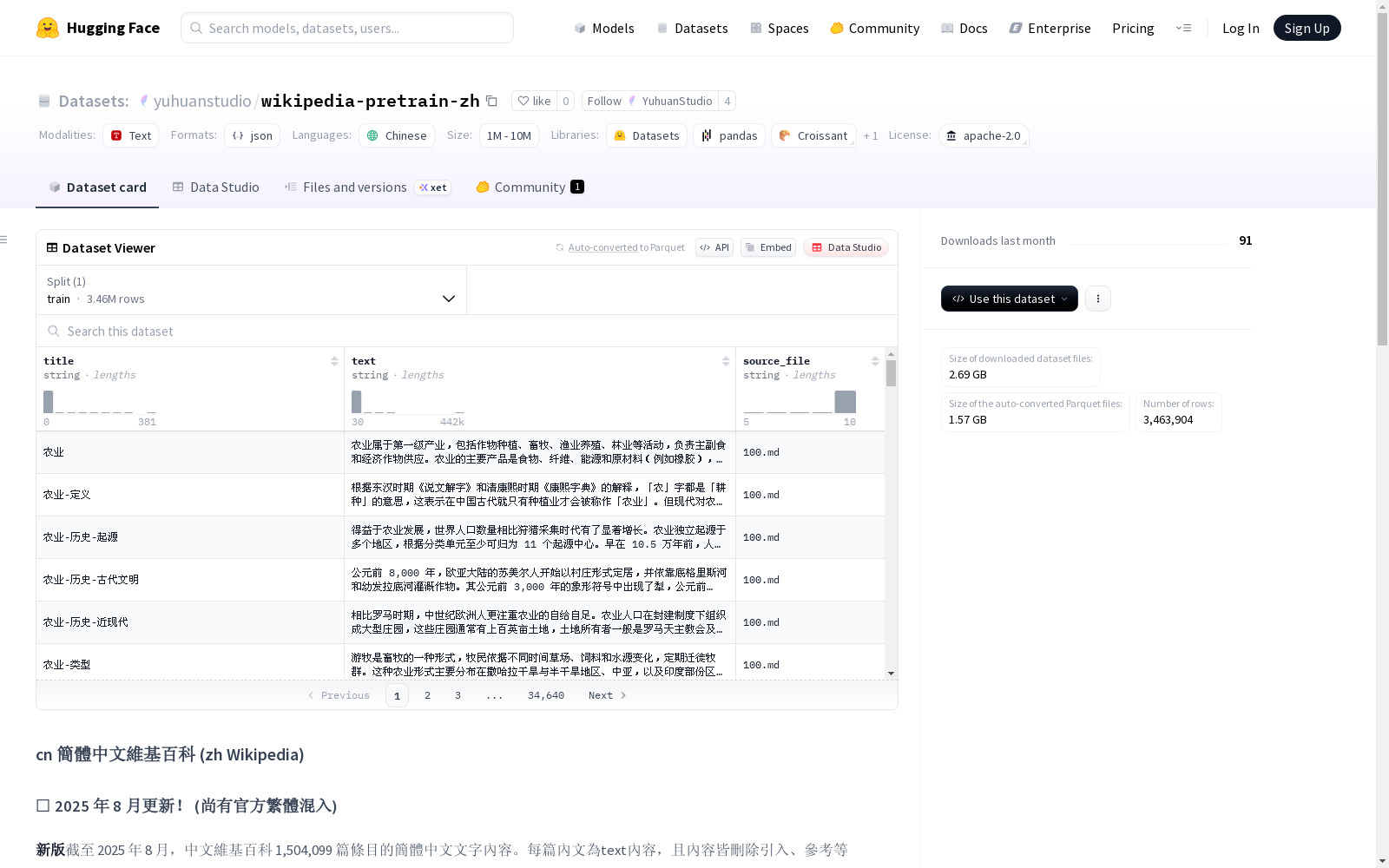This screenshot has height=868, width=1389.
Task: Go to page 2 of the table
Action: pos(427,695)
